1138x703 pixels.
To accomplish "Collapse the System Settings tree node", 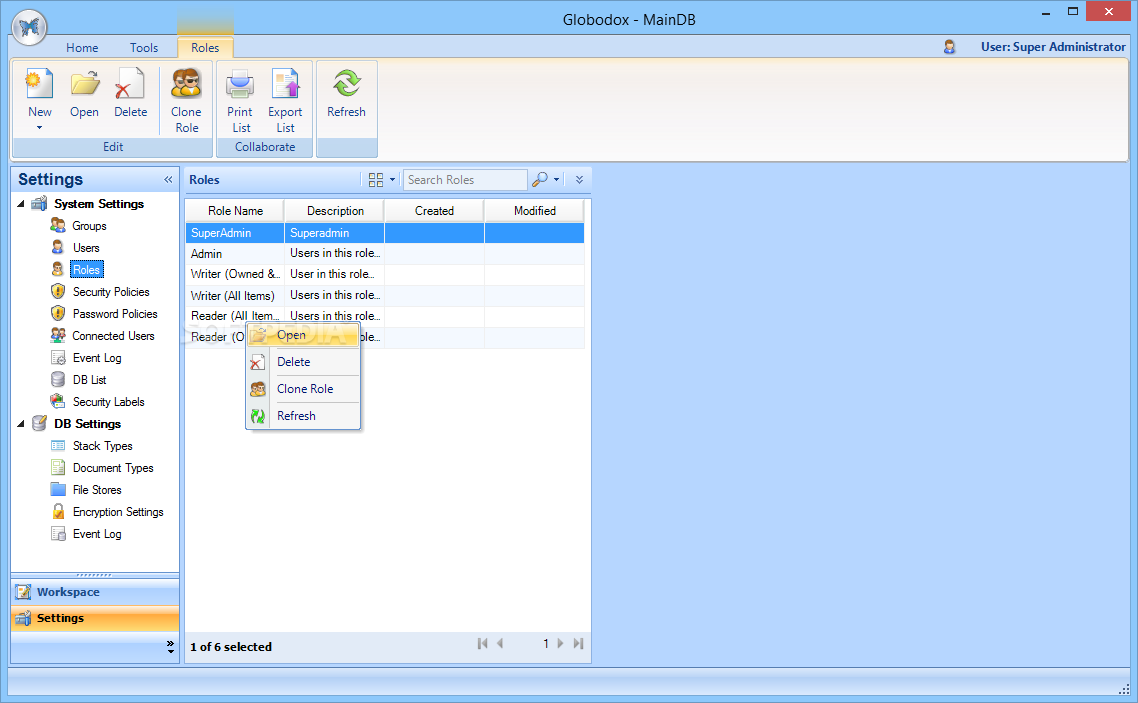I will (21, 204).
